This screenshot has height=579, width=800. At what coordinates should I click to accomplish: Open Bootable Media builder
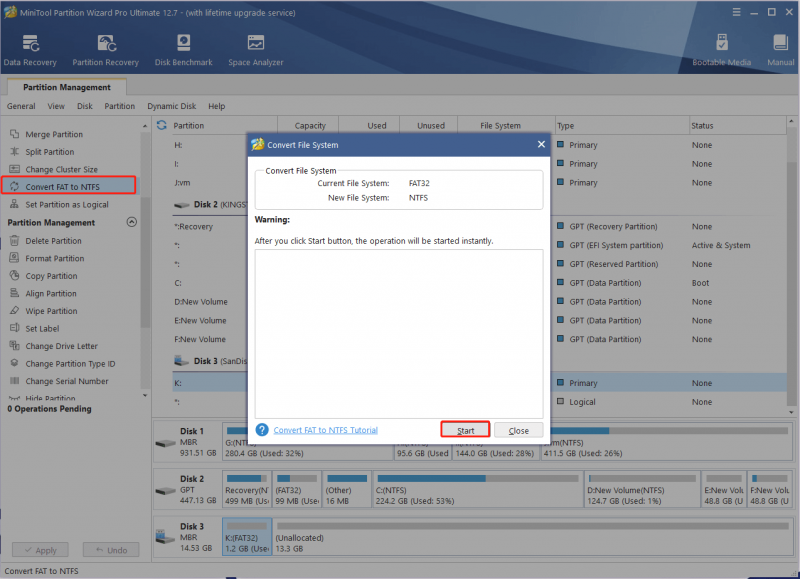pos(721,50)
